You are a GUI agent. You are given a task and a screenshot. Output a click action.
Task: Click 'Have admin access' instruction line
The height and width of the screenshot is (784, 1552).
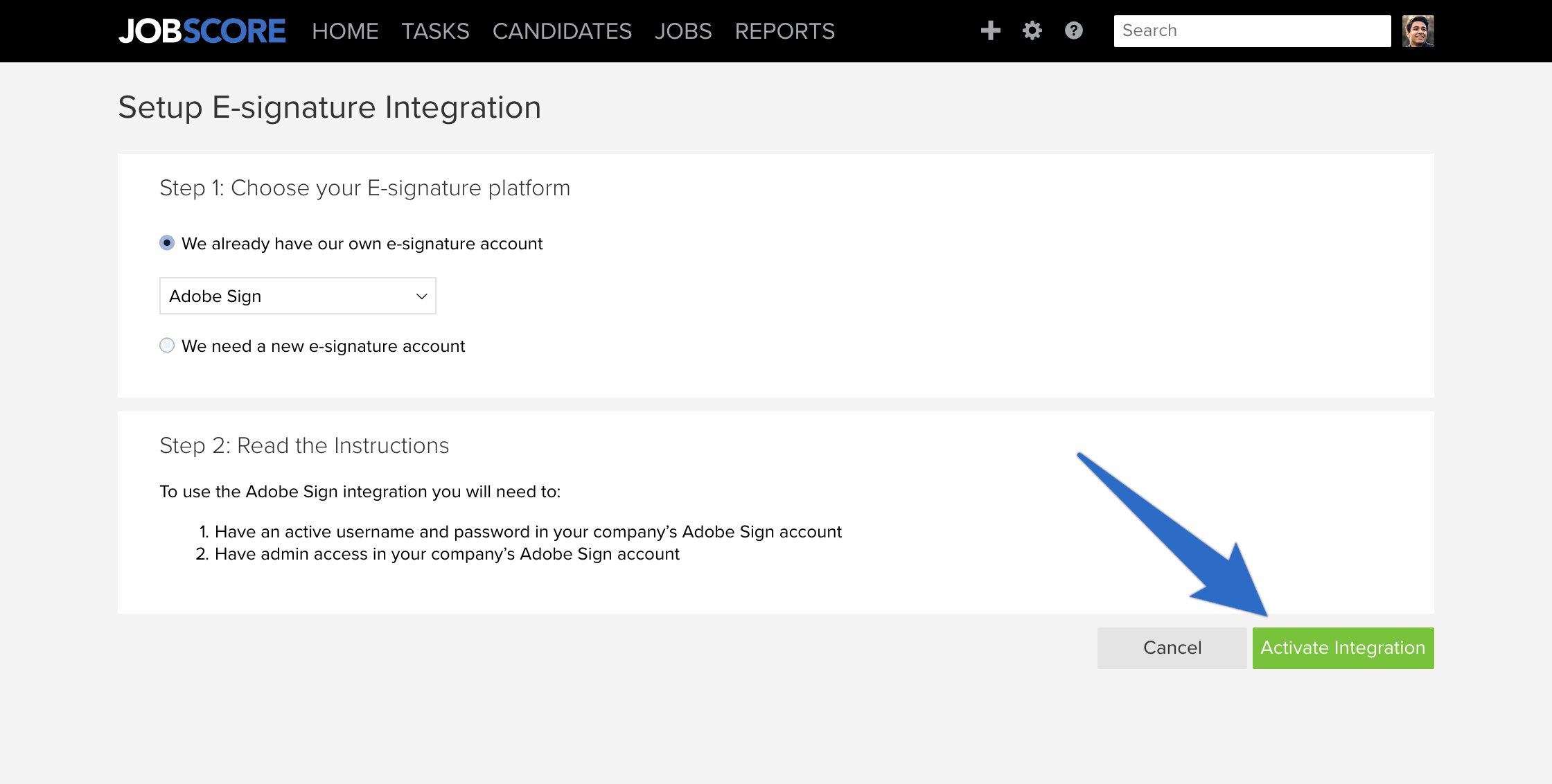(x=447, y=554)
